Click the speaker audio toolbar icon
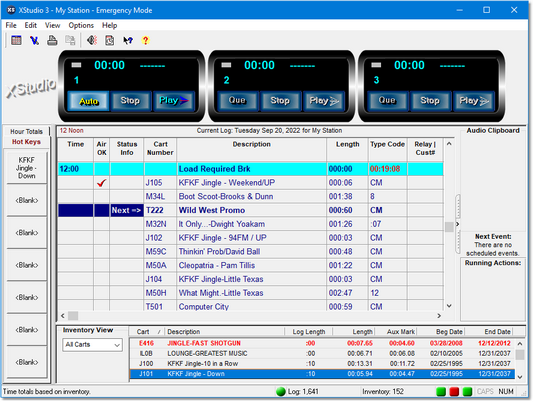 [92, 40]
